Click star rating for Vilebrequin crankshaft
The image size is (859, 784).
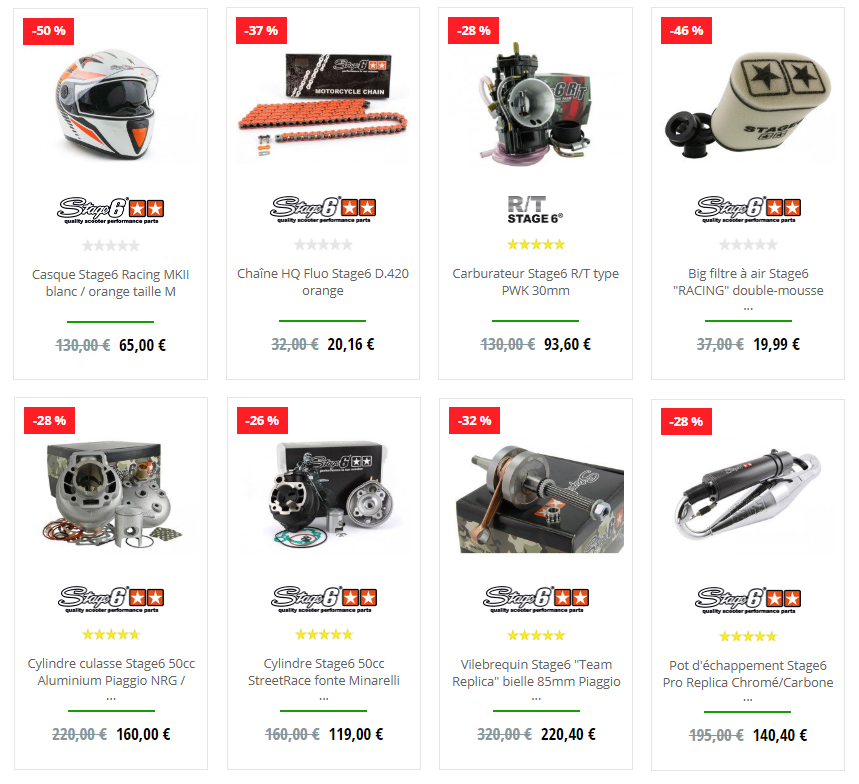click(536, 636)
